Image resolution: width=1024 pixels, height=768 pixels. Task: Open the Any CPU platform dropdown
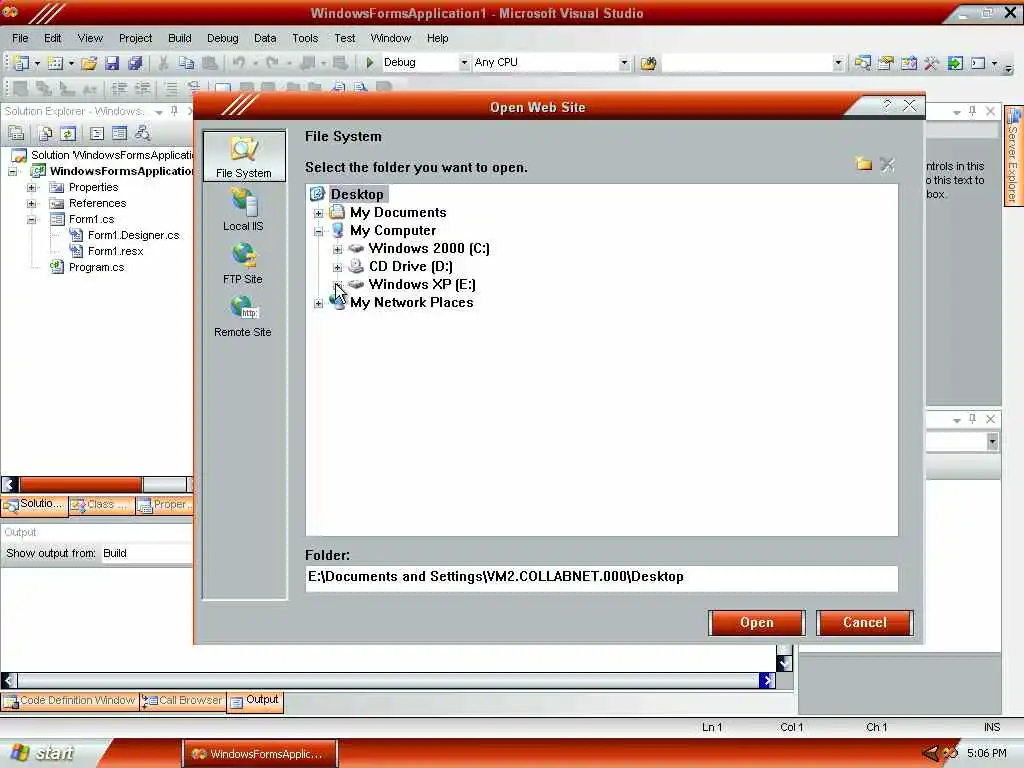pyautogui.click(x=624, y=63)
